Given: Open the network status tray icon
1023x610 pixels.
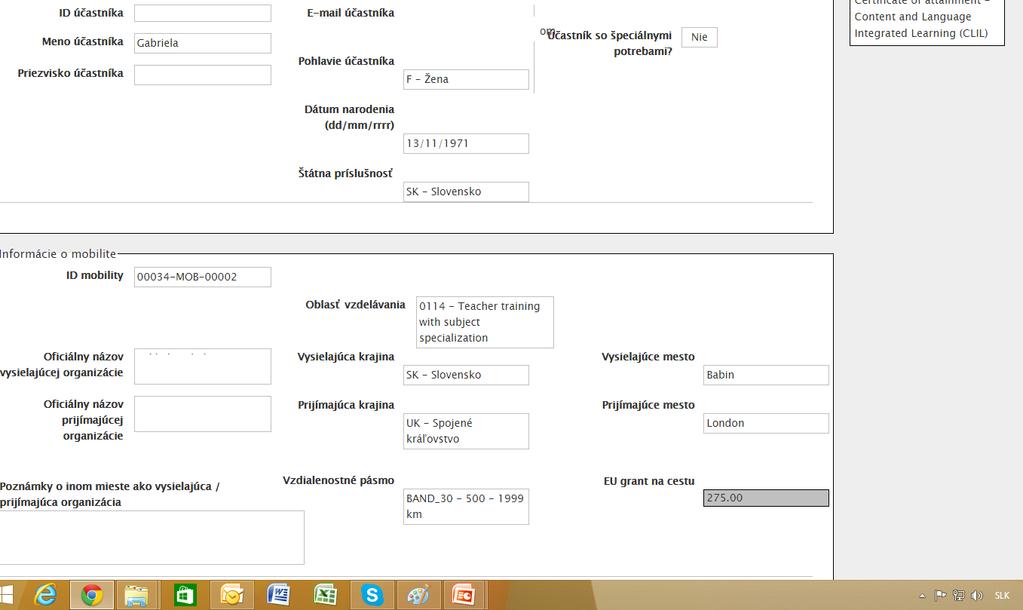Looking at the screenshot, I should tap(958, 595).
